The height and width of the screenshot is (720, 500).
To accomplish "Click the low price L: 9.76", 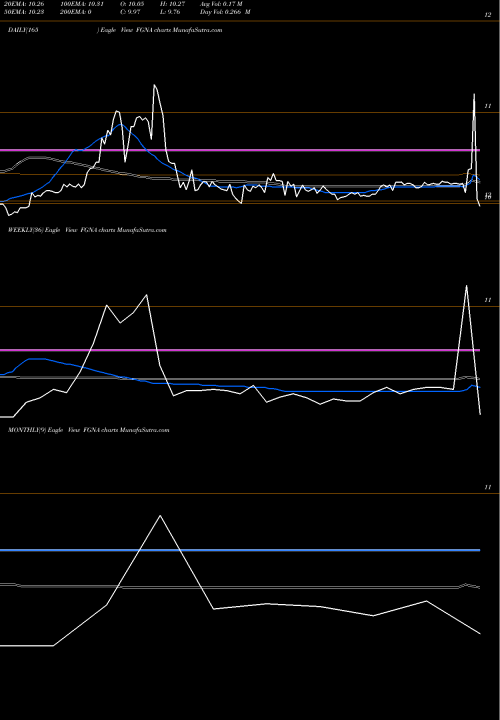I will pos(170,12).
